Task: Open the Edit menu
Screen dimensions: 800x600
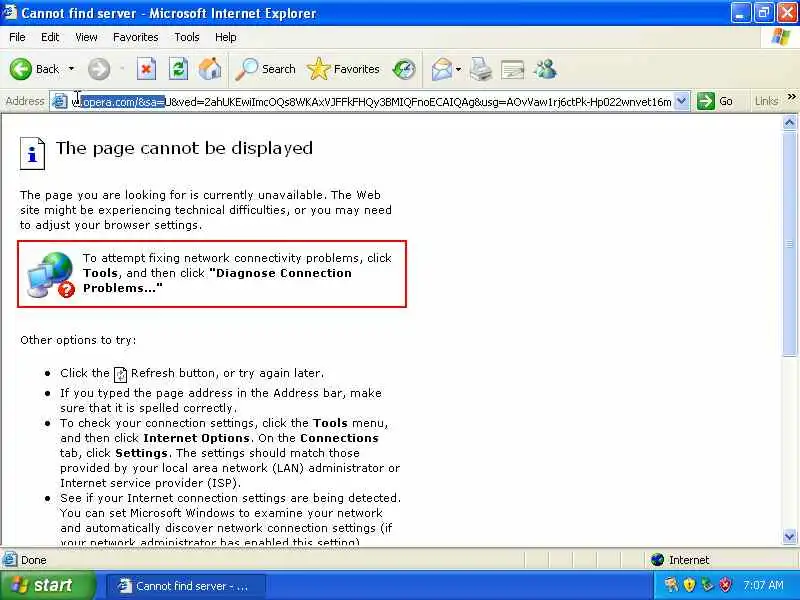Action: pos(50,37)
